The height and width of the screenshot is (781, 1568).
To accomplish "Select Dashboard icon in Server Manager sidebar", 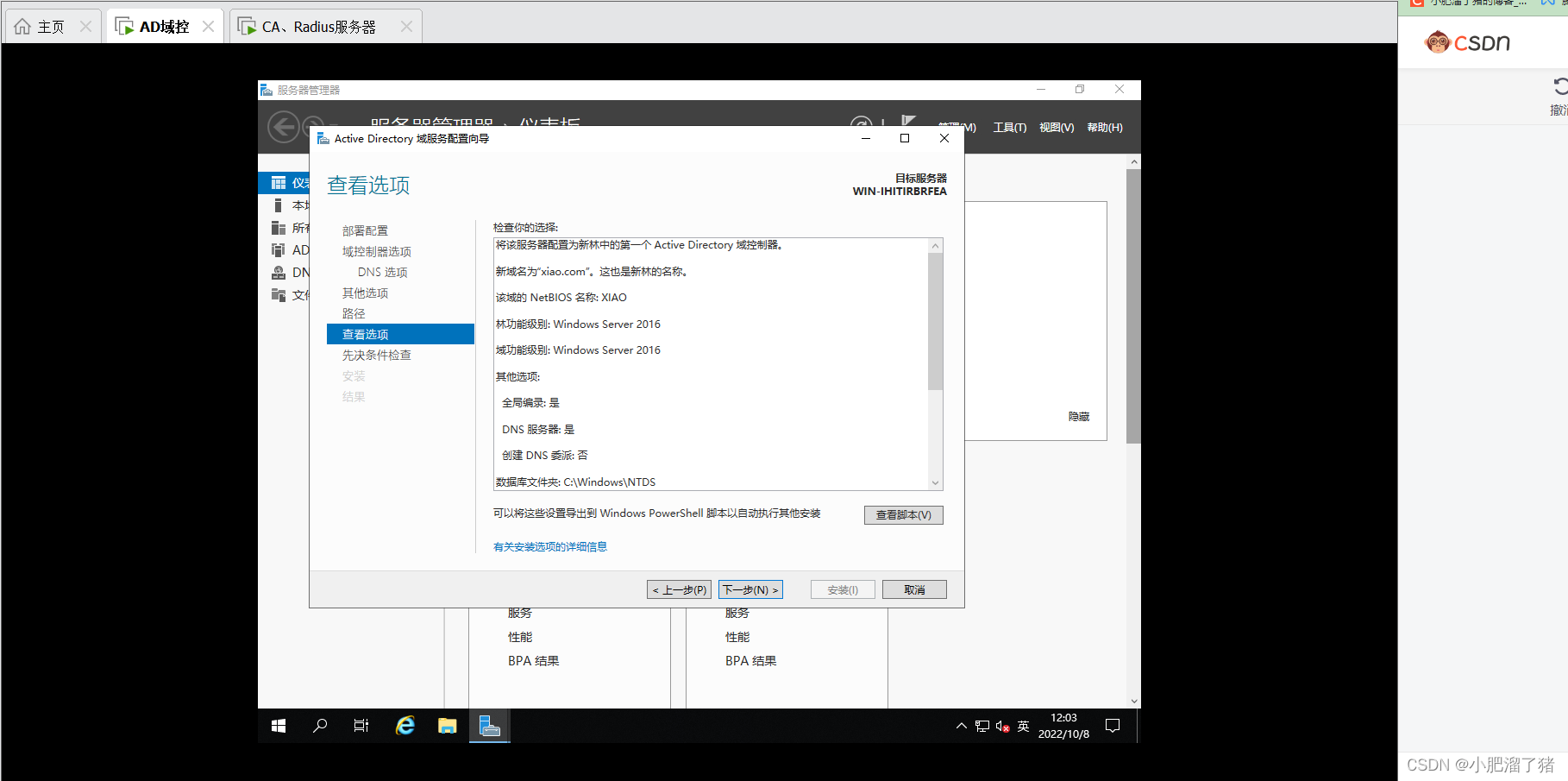I will 279,183.
